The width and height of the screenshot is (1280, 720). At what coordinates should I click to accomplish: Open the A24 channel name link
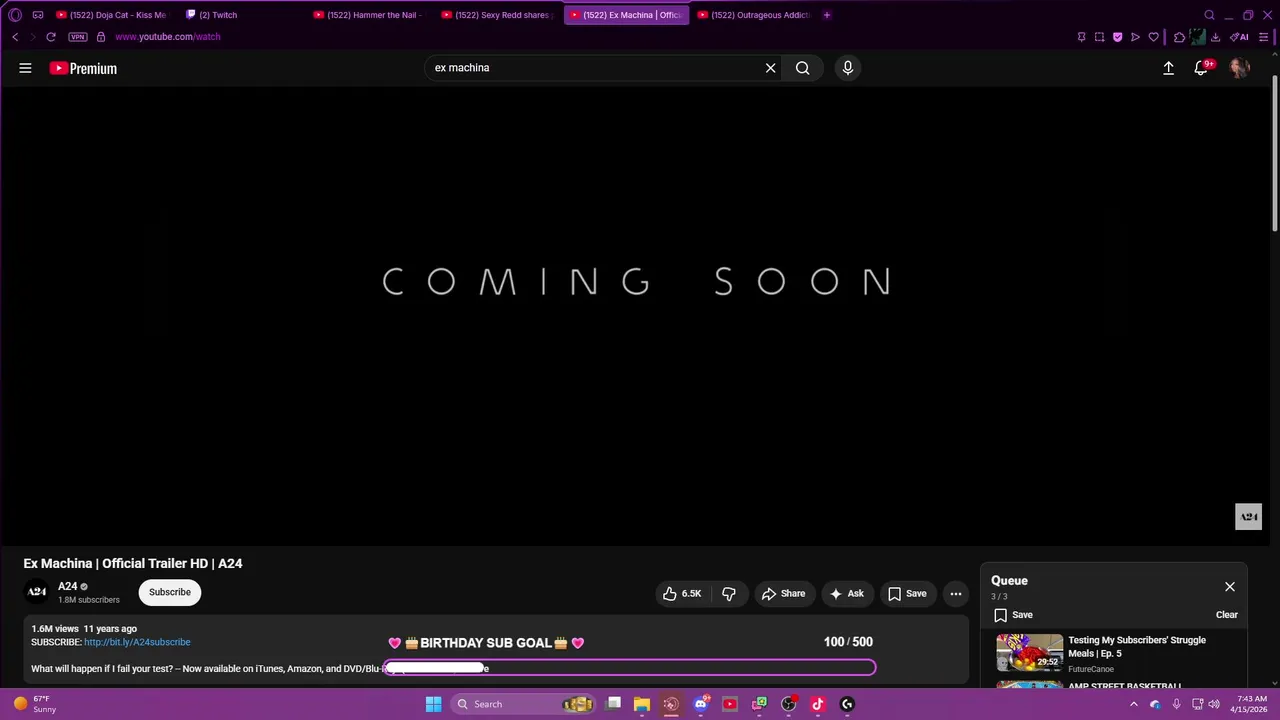68,587
